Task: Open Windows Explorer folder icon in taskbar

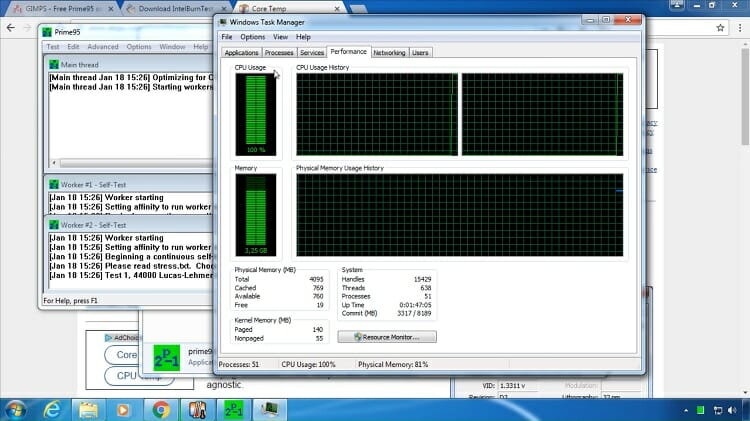Action: (88, 410)
